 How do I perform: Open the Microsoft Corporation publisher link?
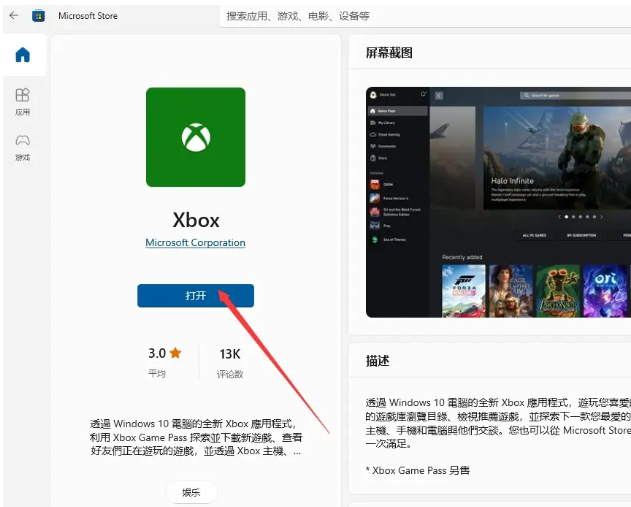(195, 243)
